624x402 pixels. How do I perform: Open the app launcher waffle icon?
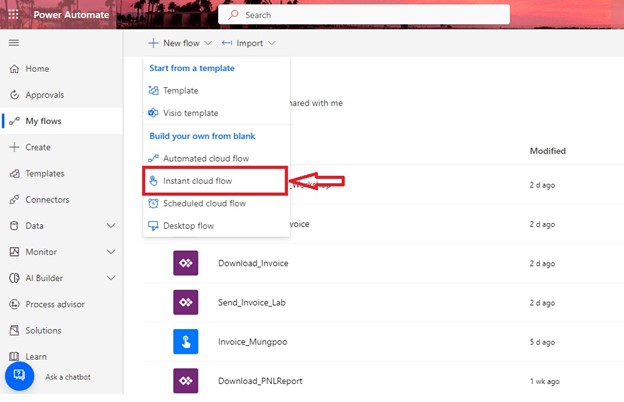(x=13, y=15)
